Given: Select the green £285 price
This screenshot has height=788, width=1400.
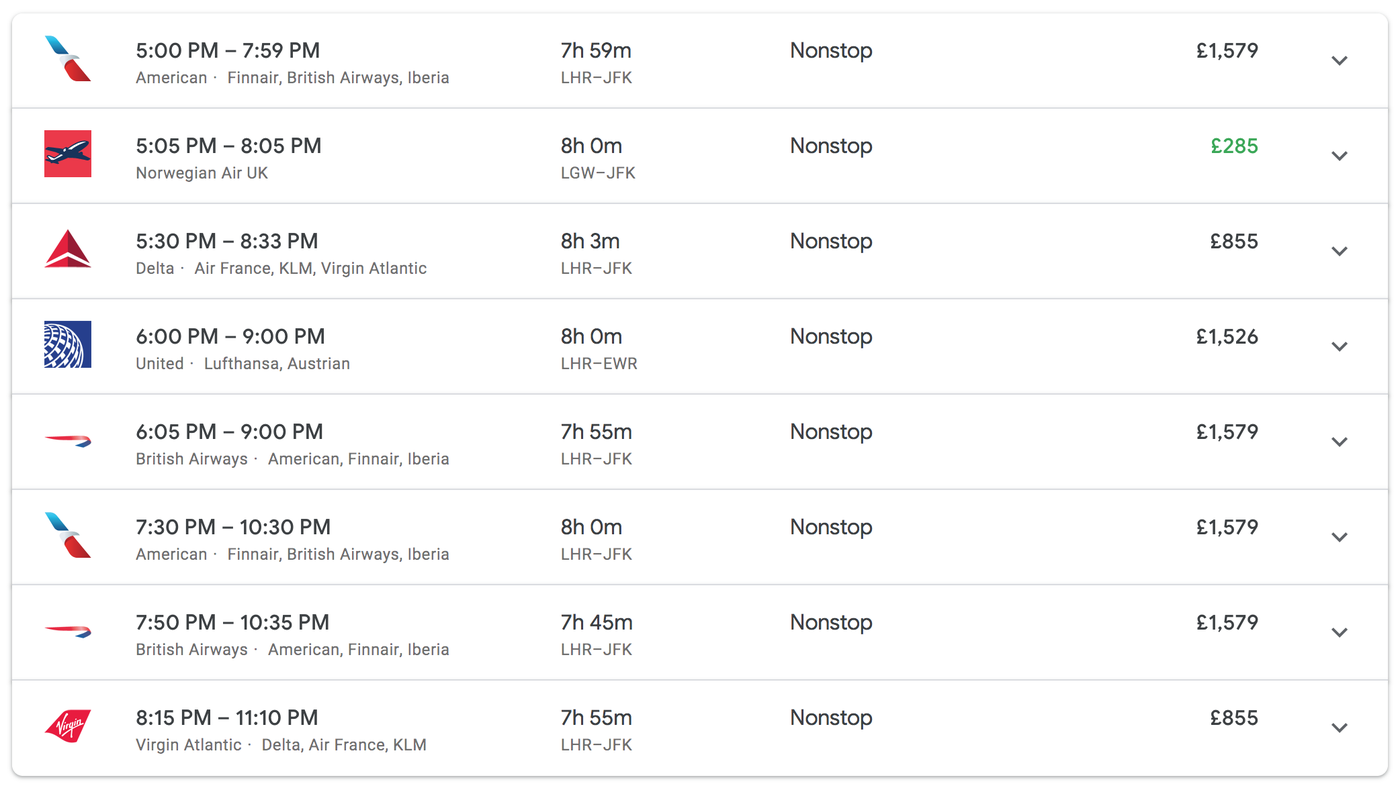Looking at the screenshot, I should click(1234, 146).
